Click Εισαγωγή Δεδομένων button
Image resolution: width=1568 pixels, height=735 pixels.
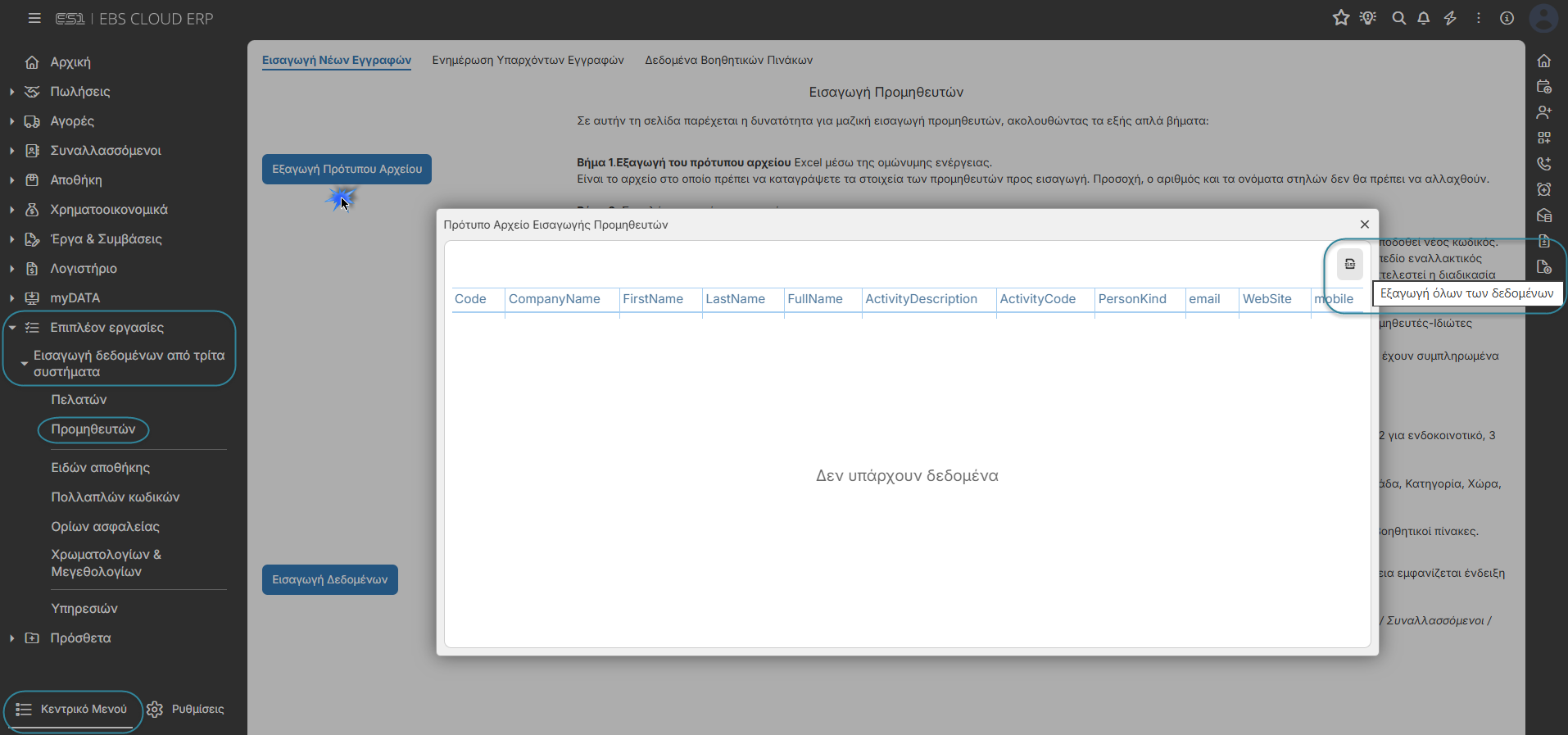tap(330, 579)
